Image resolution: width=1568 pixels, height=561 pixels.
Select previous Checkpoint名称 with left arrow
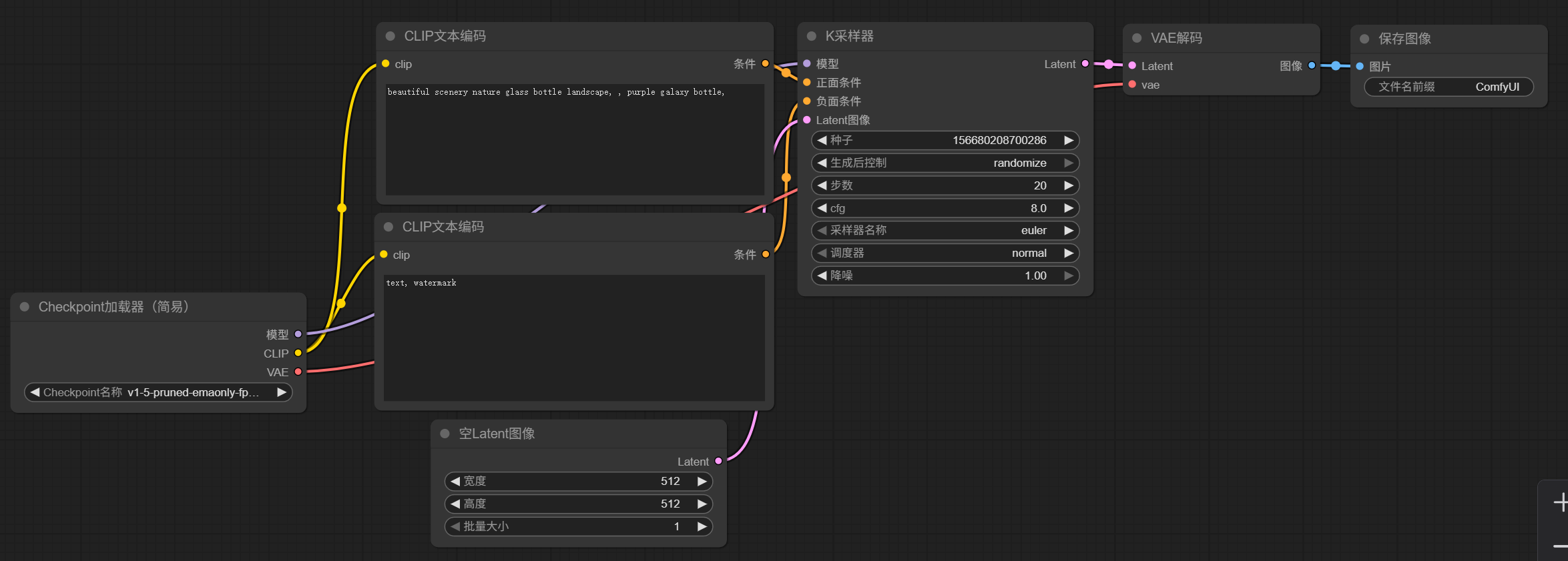click(35, 392)
